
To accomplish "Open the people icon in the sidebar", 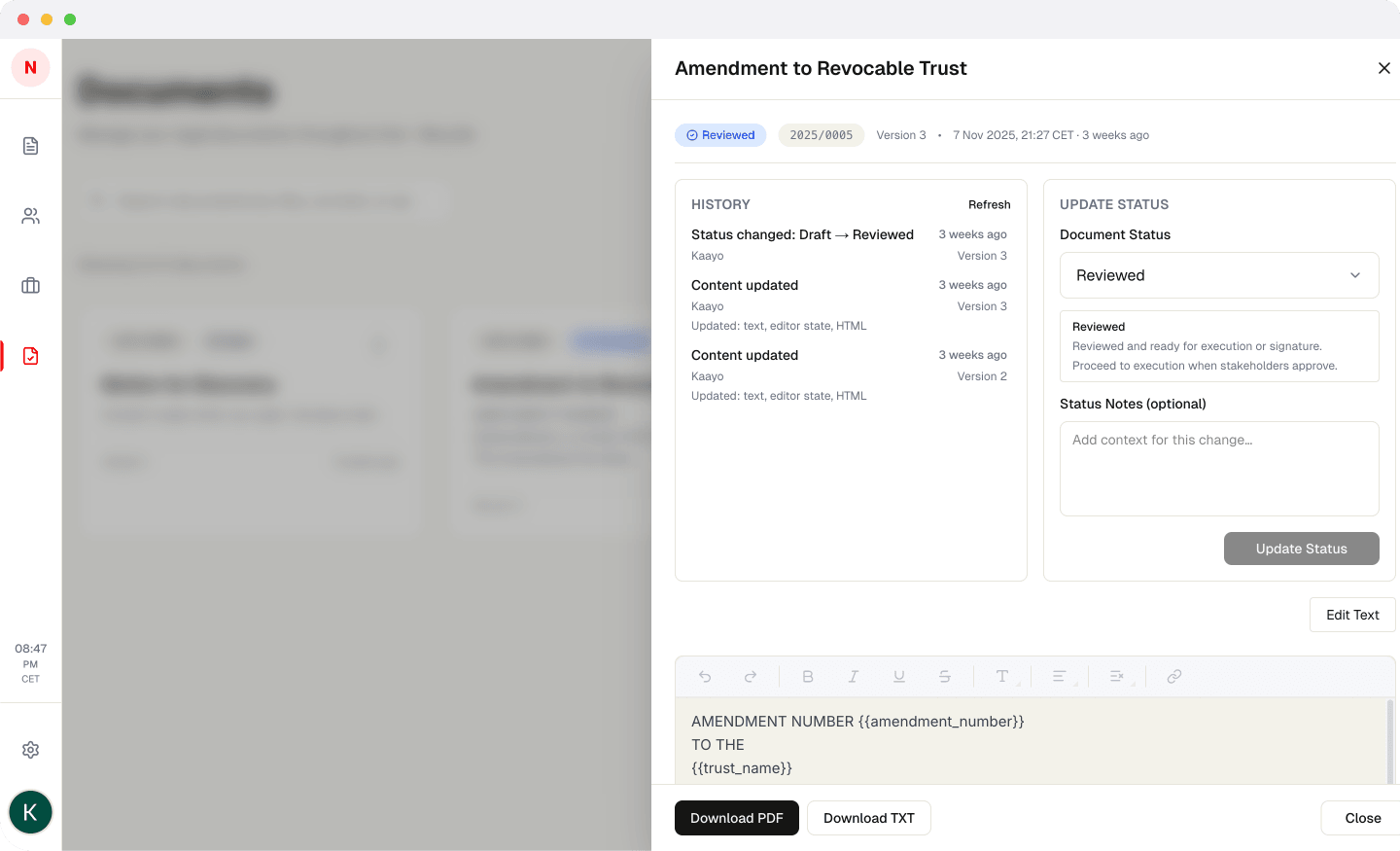I will click(x=31, y=216).
